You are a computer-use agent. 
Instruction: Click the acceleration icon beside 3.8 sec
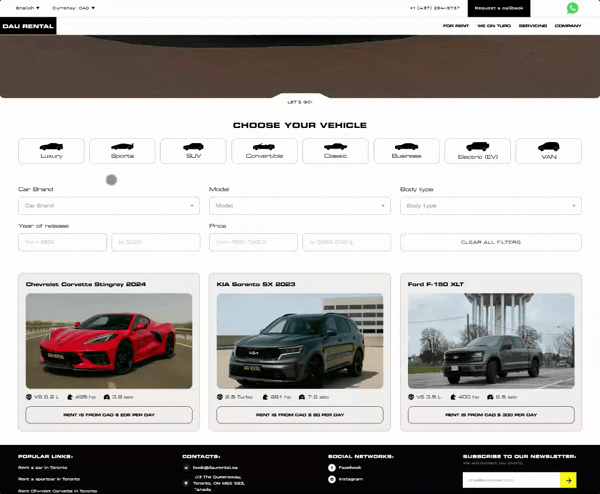107,397
